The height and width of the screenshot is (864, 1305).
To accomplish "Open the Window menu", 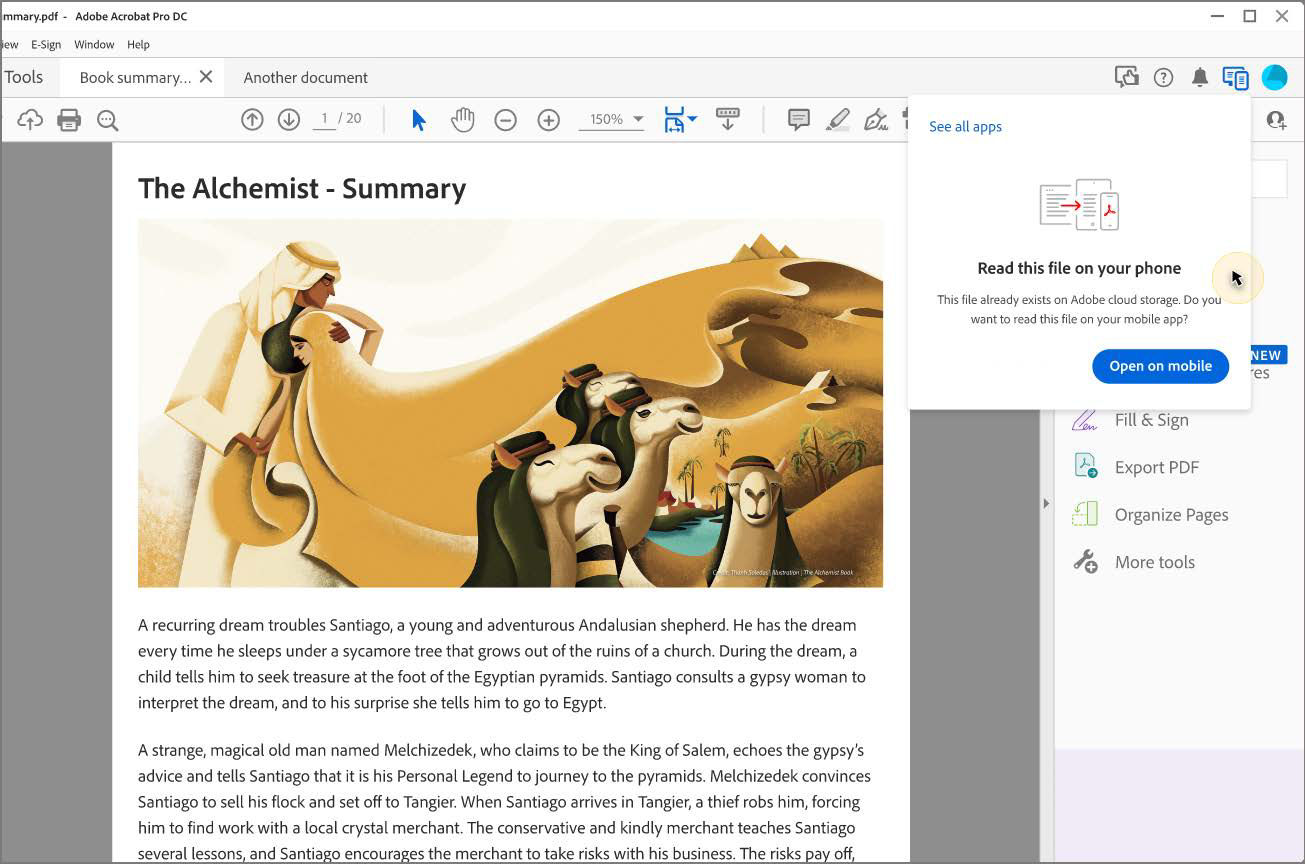I will click(94, 45).
